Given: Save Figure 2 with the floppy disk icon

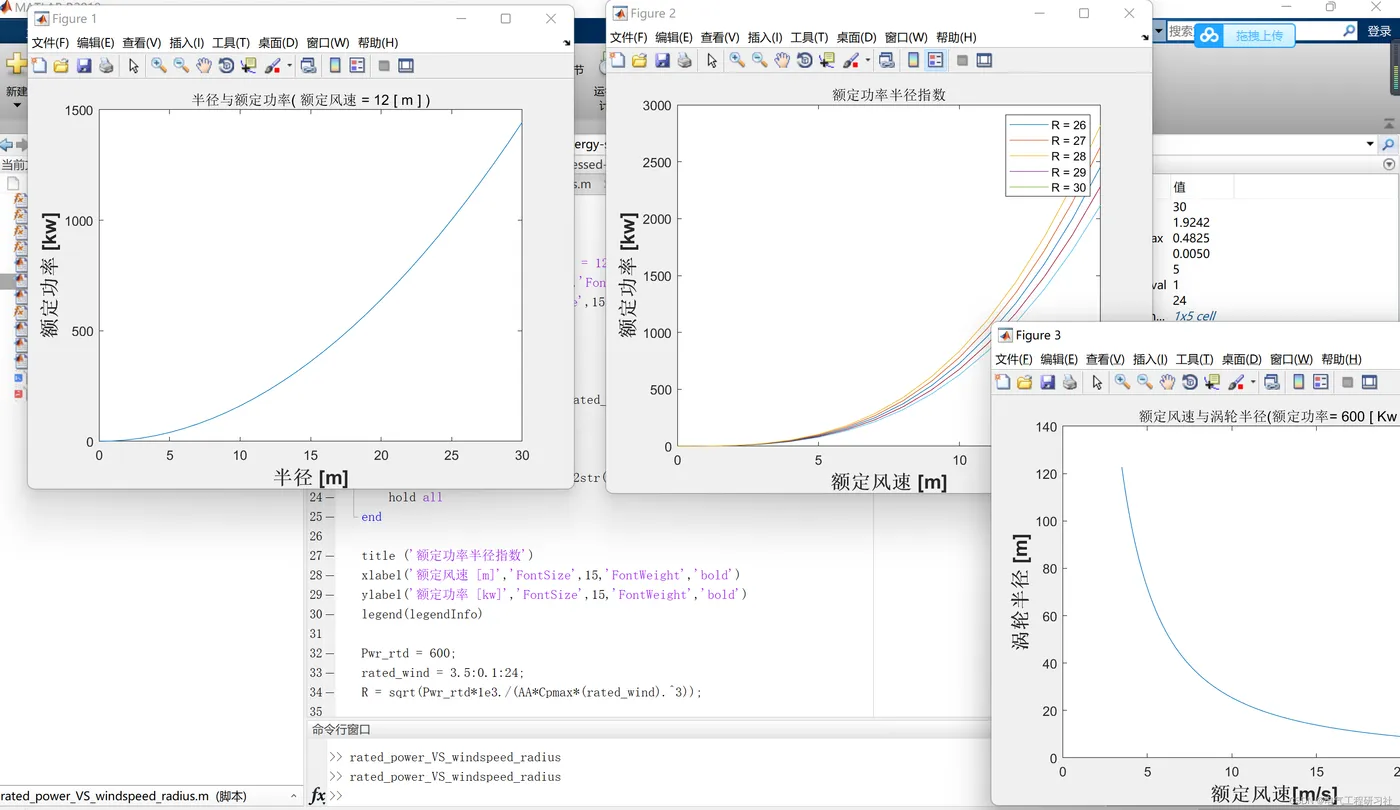Looking at the screenshot, I should click(662, 60).
